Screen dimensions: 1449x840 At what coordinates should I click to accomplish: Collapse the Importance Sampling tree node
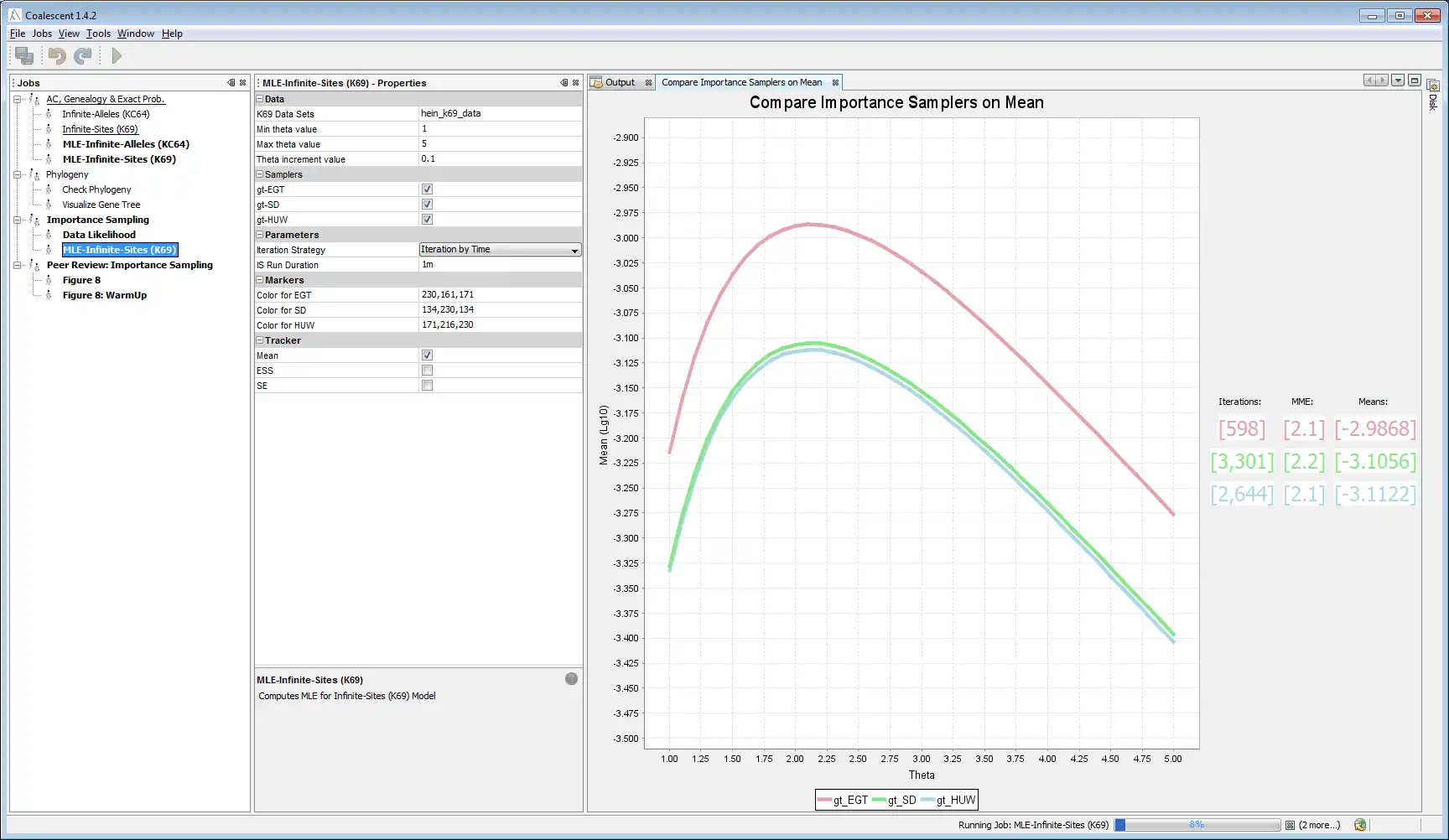[17, 220]
